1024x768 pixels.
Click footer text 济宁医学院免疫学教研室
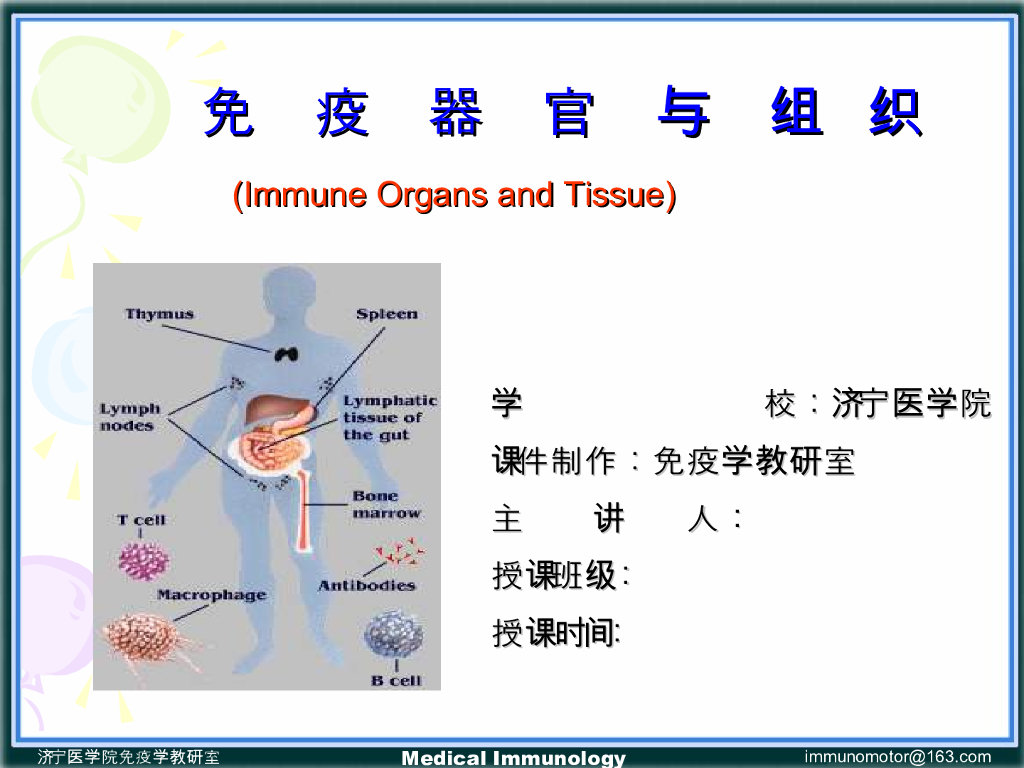(129, 757)
